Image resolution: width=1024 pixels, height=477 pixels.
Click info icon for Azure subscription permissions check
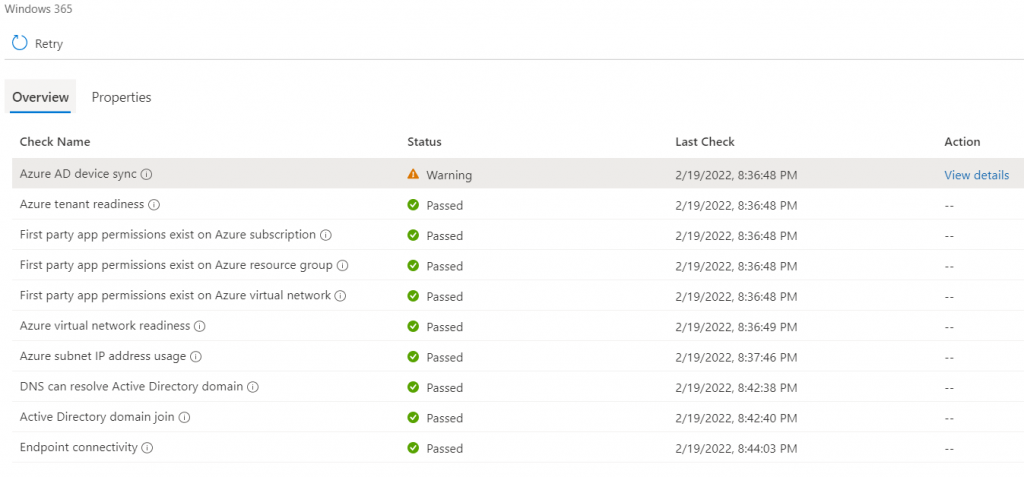pyautogui.click(x=325, y=235)
